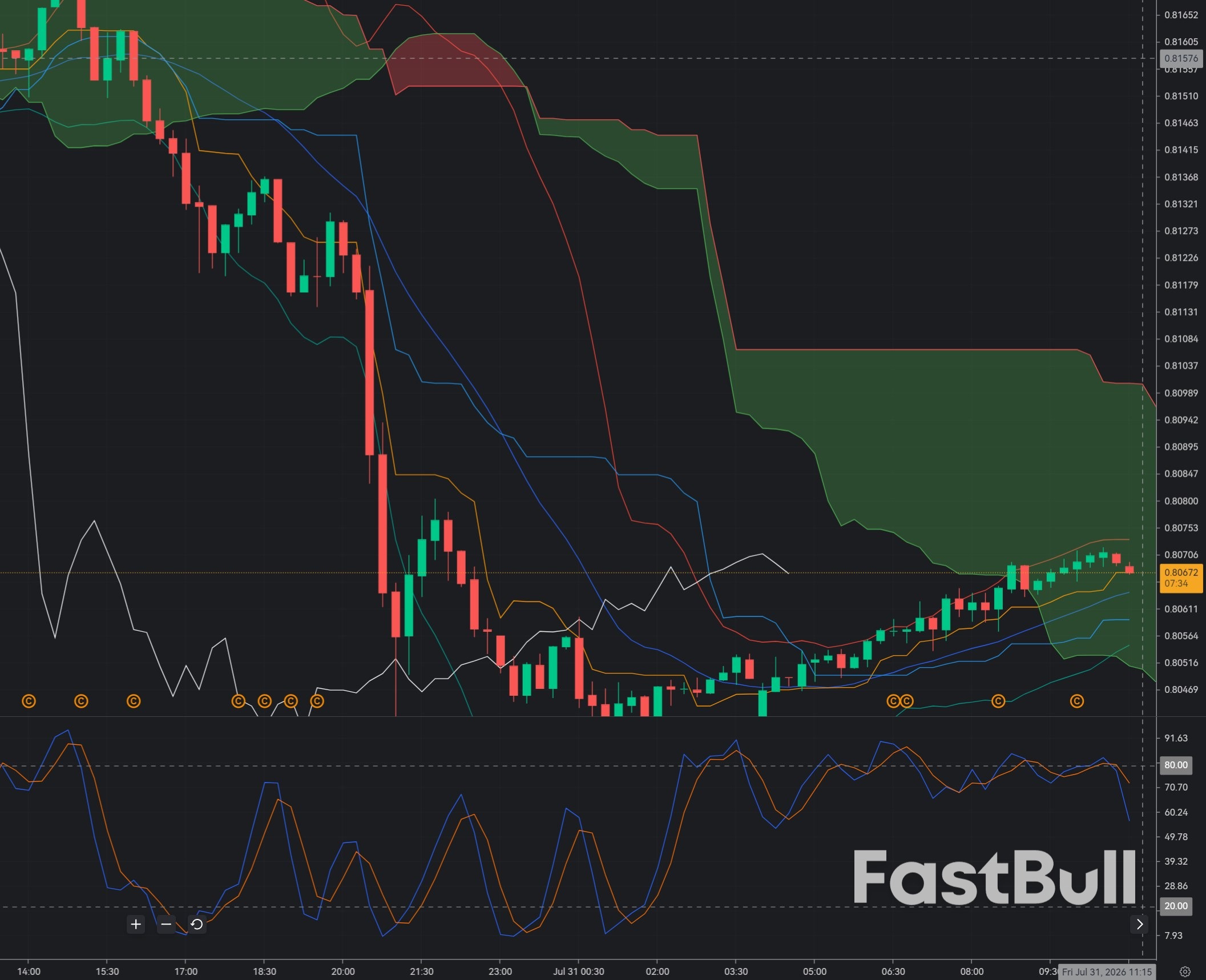This screenshot has height=980, width=1206.
Task: Zoom out with the minus button
Action: point(166,924)
